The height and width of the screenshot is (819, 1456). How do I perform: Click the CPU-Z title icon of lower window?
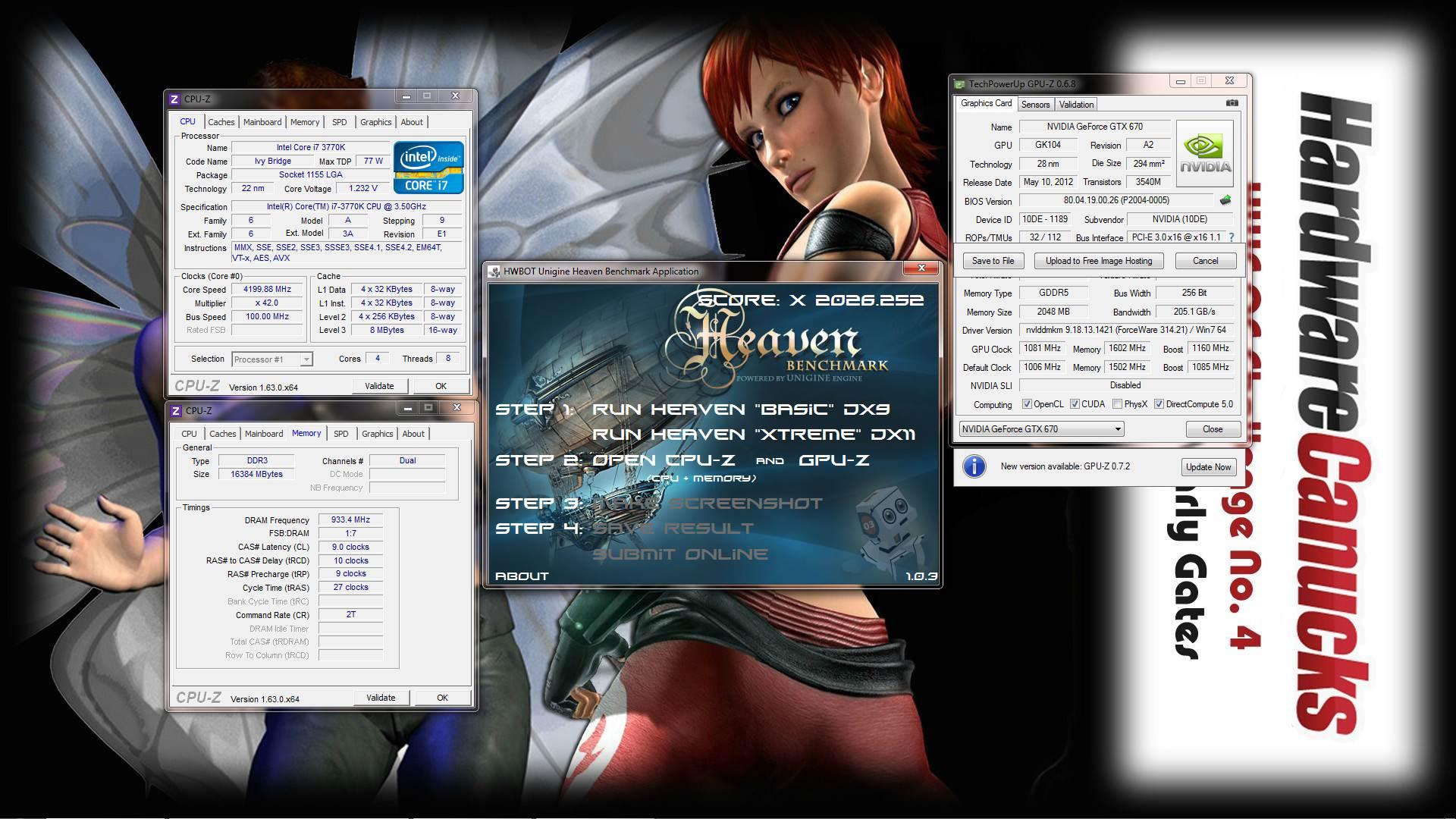pos(176,410)
